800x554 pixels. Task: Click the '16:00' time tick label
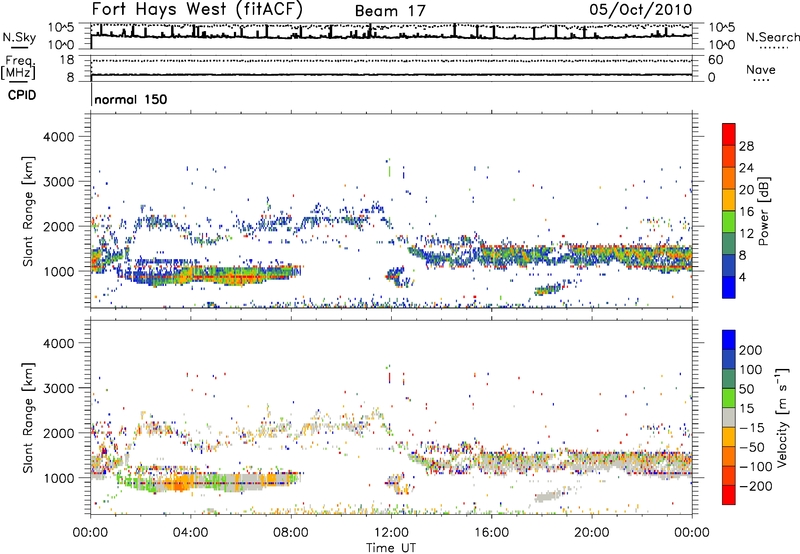point(491,533)
